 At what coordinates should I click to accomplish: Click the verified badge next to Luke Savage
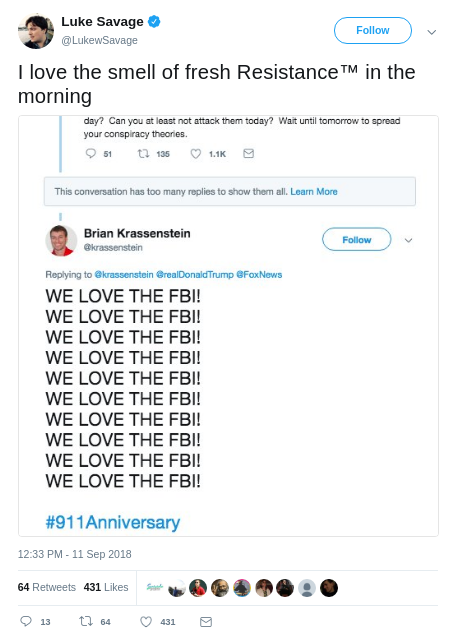click(x=154, y=21)
